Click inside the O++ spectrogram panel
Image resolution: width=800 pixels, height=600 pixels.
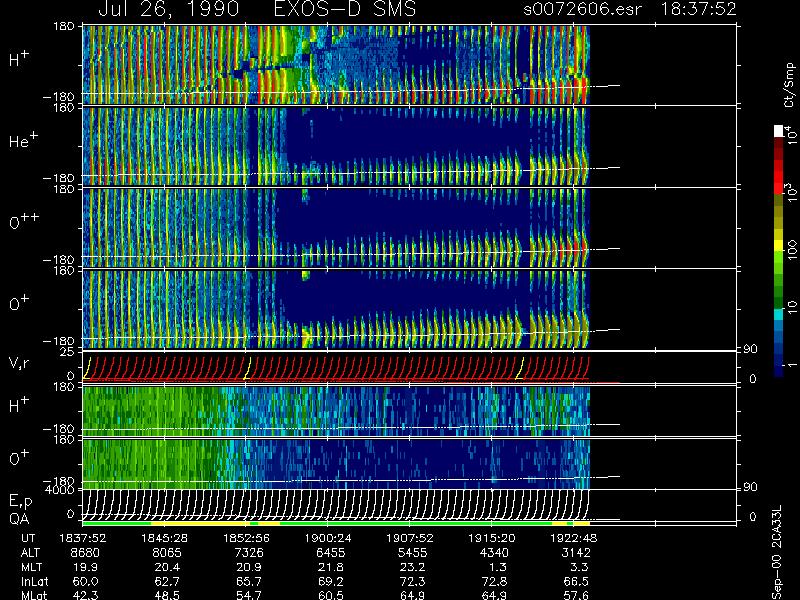click(336, 227)
